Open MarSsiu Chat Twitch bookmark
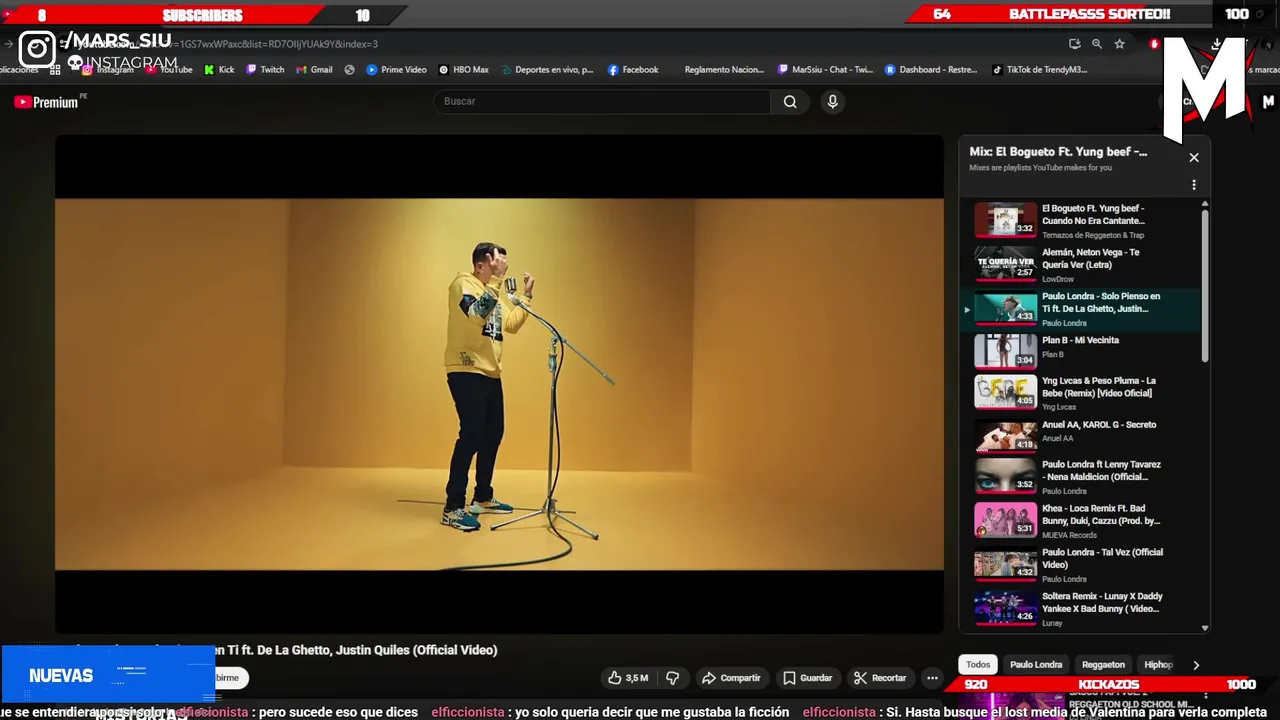This screenshot has height=720, width=1280. pos(825,70)
